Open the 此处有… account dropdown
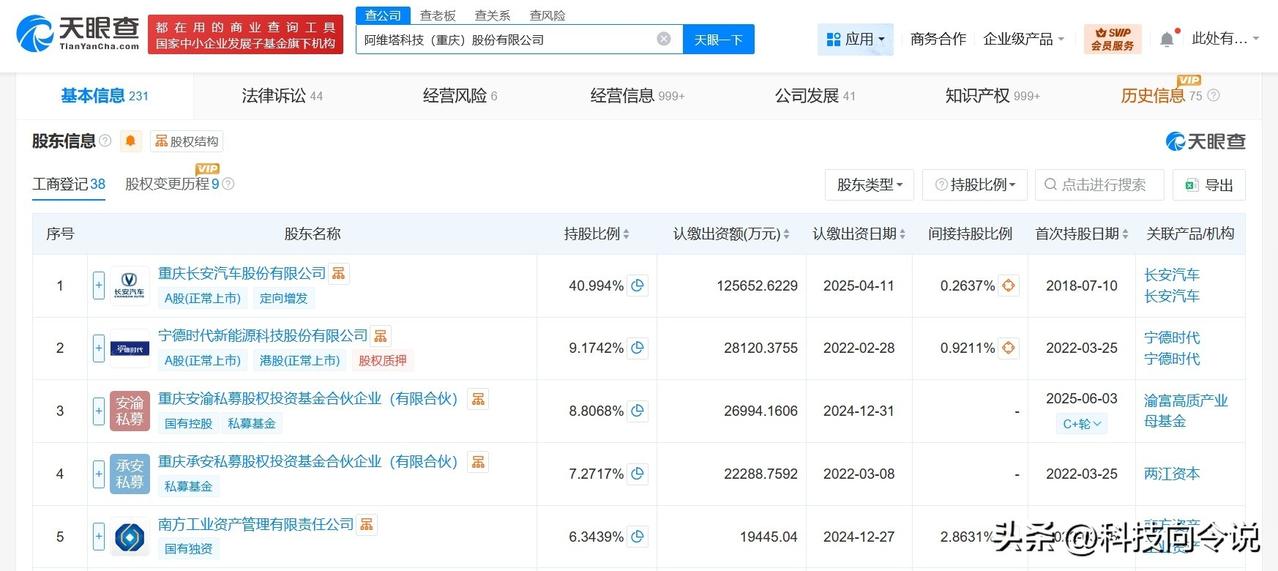Screen dimensions: 1278x571 point(1225,39)
